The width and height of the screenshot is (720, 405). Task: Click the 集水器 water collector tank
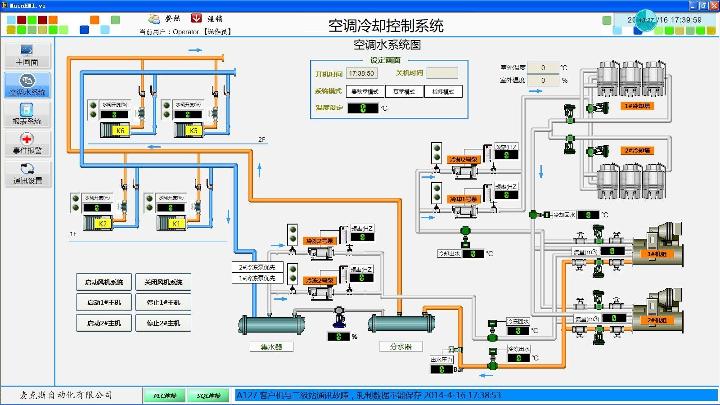point(268,324)
